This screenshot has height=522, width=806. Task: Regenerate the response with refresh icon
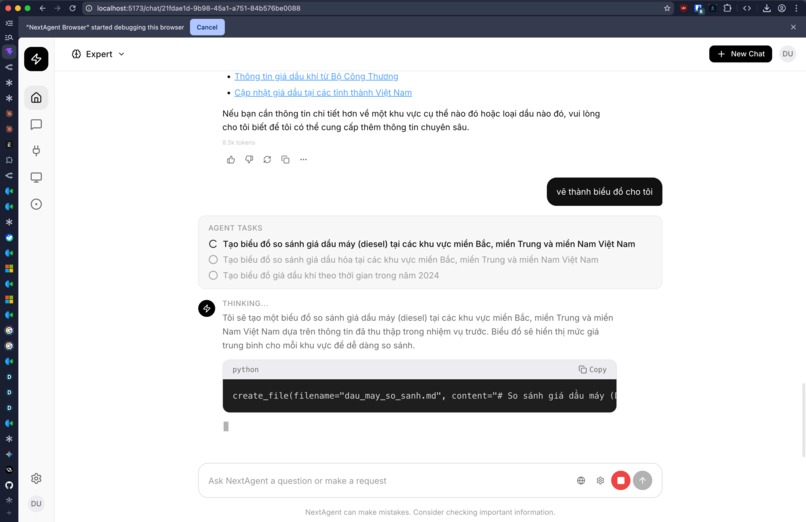267,160
